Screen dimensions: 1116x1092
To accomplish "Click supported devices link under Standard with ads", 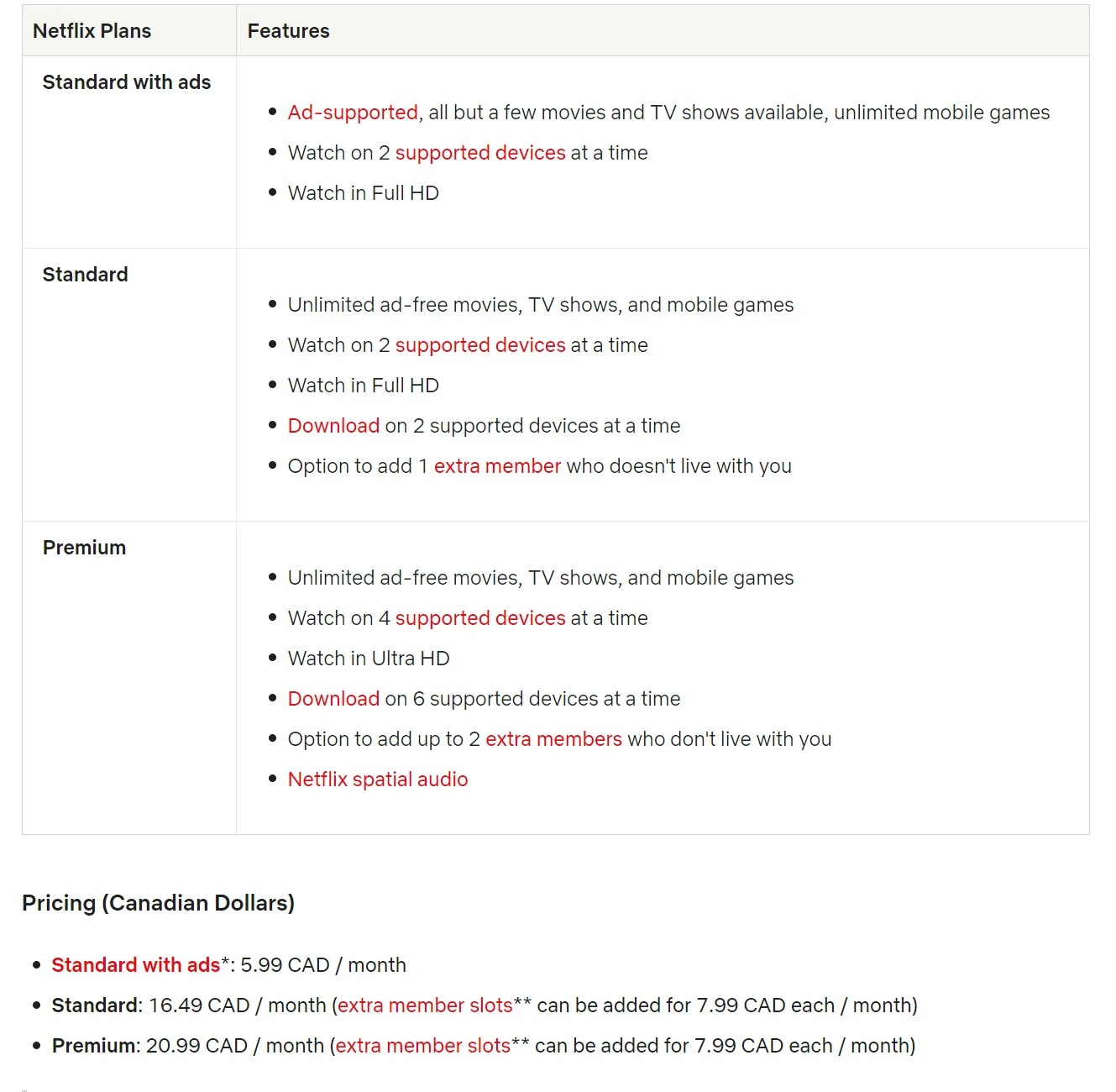I will pos(480,153).
